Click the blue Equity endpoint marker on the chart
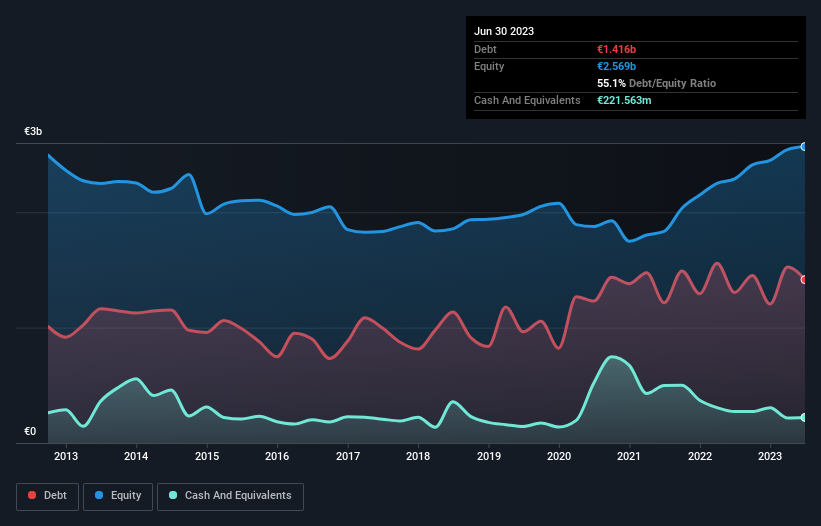821x526 pixels. point(804,147)
